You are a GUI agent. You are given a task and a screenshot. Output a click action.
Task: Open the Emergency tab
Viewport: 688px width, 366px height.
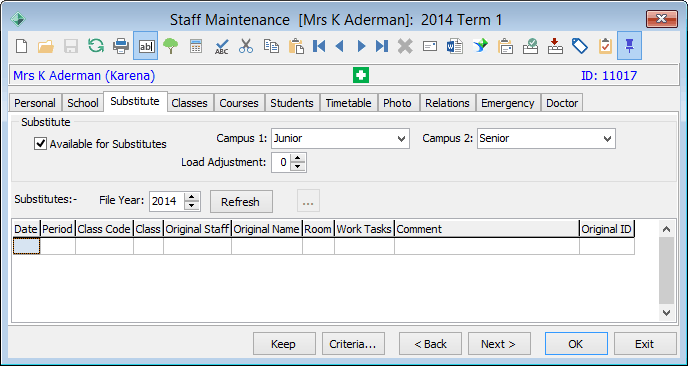pos(508,103)
